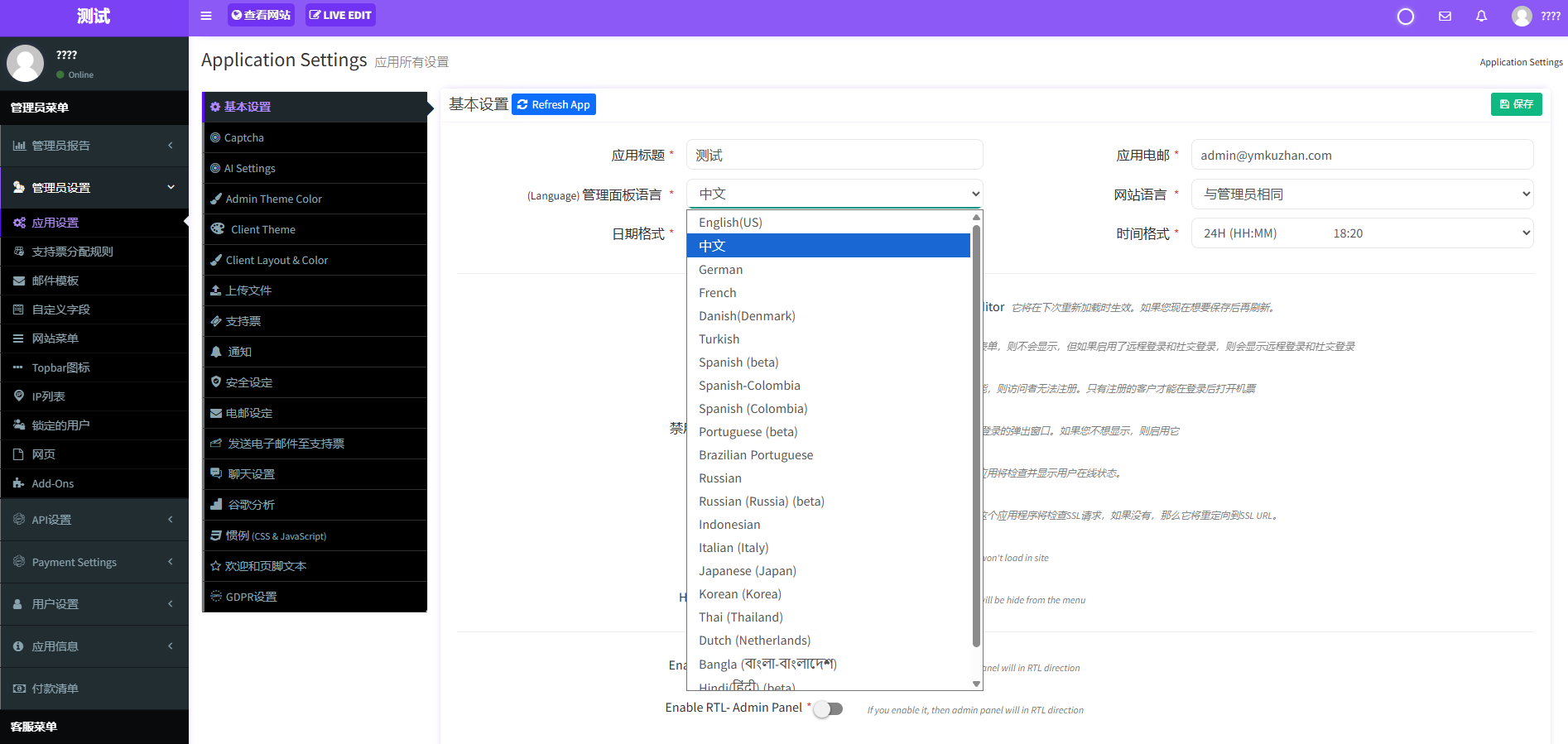Click the green 保存 button
1568x744 pixels.
coord(1516,104)
